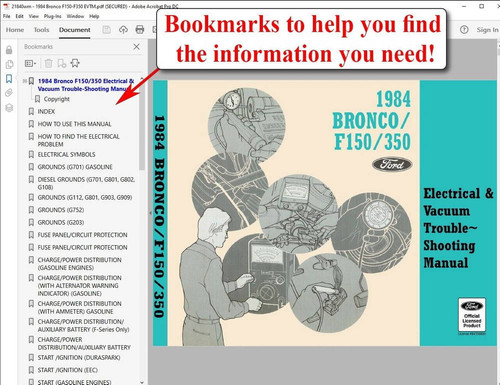Open the Plug-Ins menu
Screen dimensions: 500x385
53,16
